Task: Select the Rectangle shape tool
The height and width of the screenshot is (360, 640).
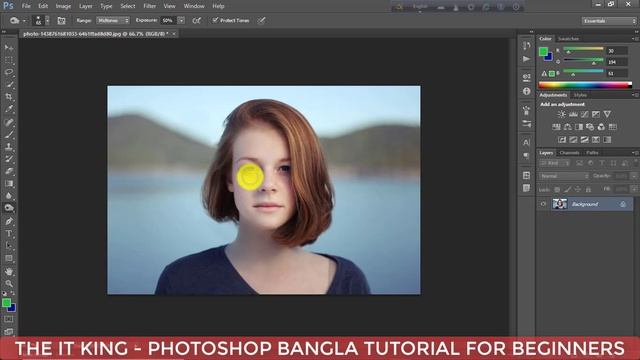Action: click(x=9, y=258)
